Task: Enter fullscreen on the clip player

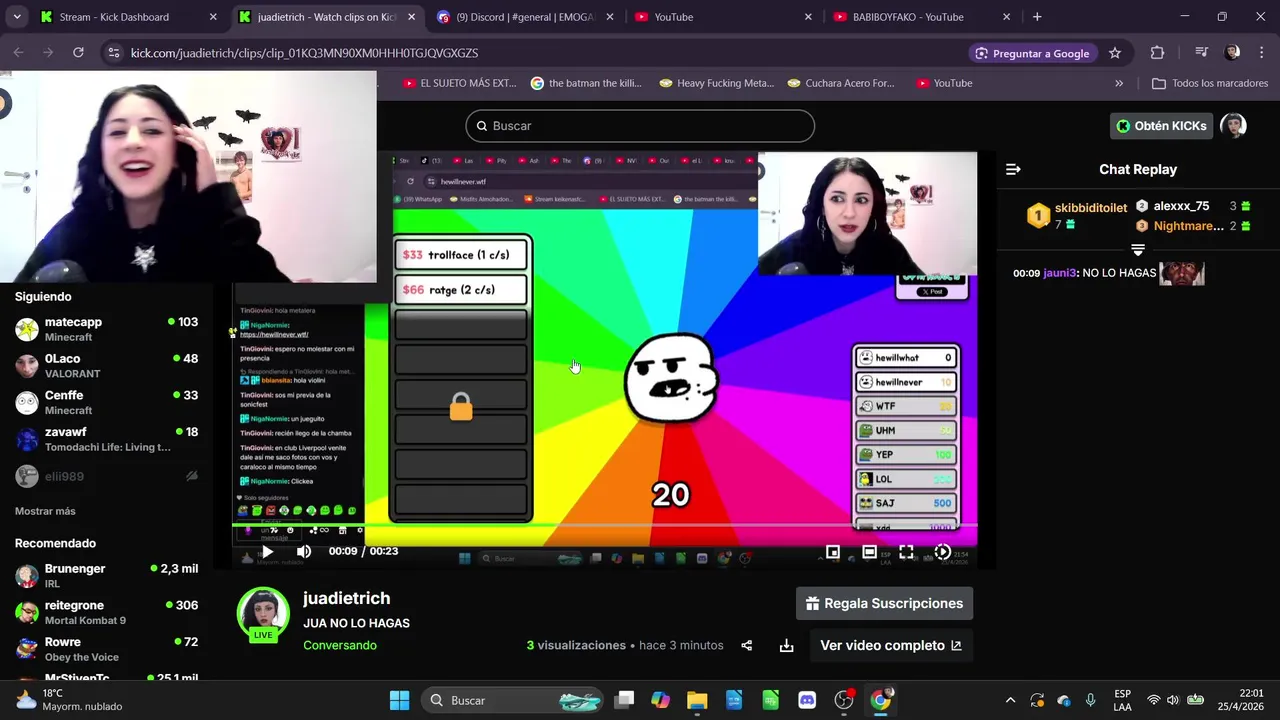Action: pos(906,552)
